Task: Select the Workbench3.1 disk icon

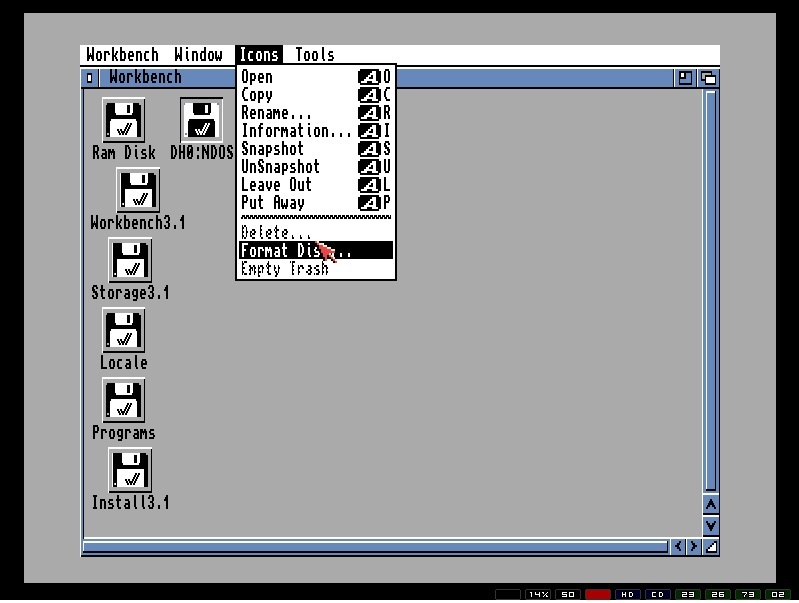Action: point(138,190)
